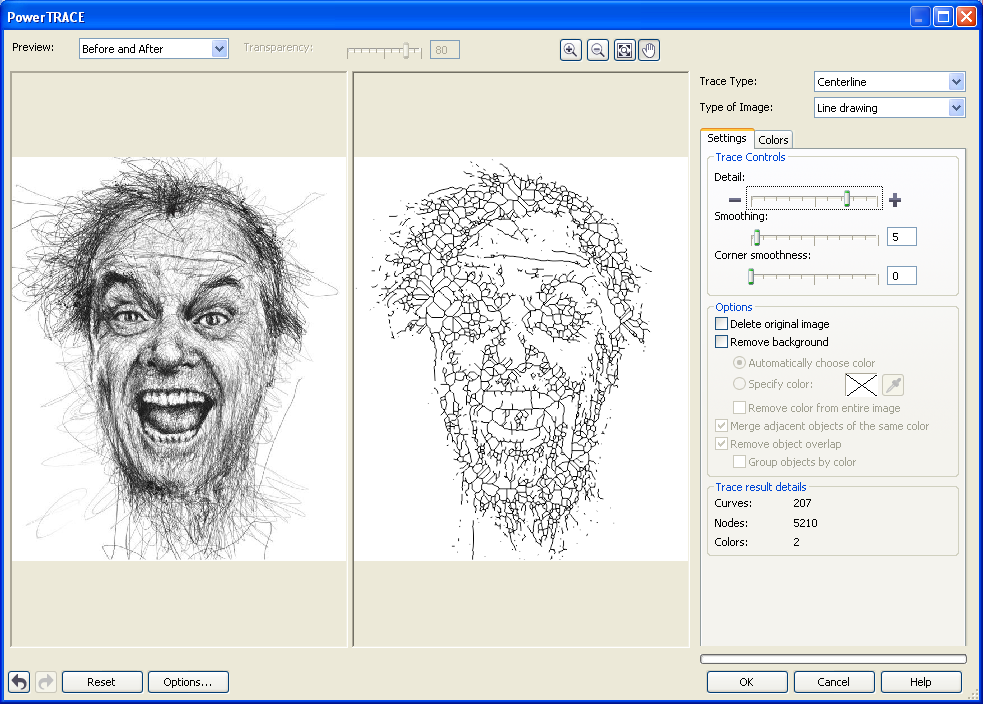Click the Reset button

pyautogui.click(x=102, y=682)
